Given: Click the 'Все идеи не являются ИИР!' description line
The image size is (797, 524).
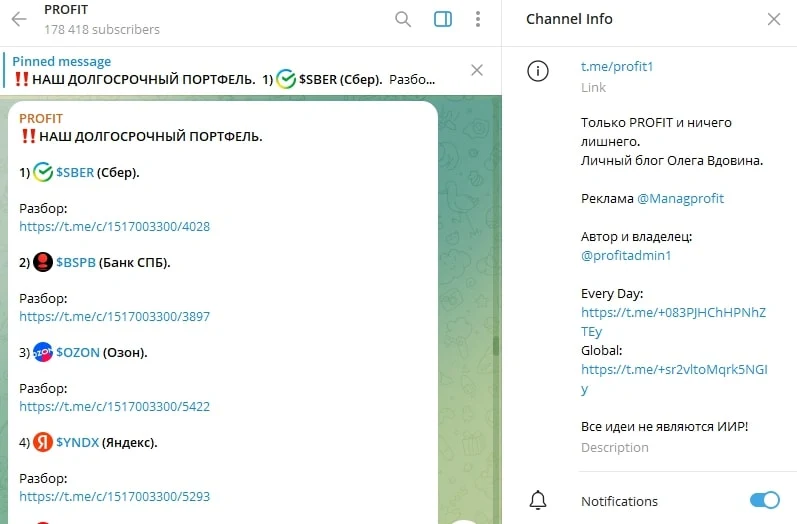Looking at the screenshot, I should (x=664, y=427).
